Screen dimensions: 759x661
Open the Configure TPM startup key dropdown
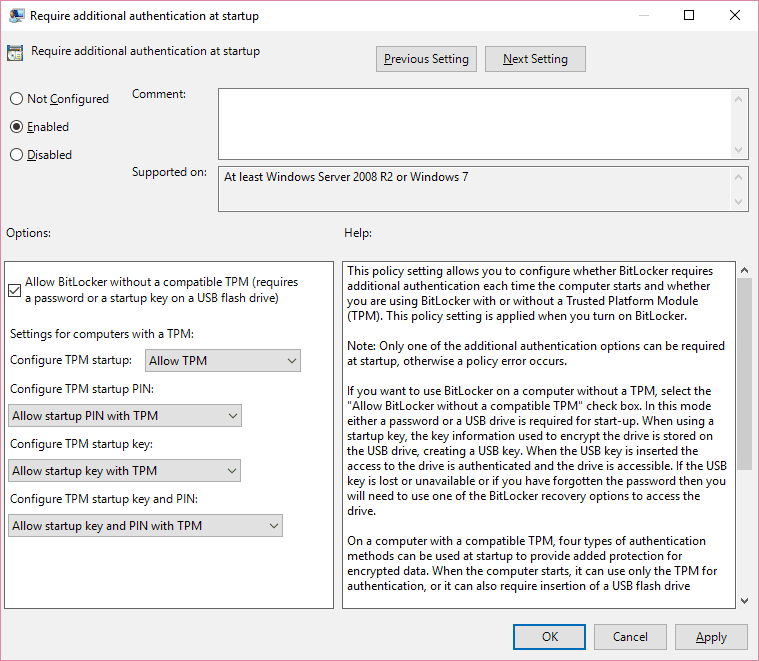[124, 471]
